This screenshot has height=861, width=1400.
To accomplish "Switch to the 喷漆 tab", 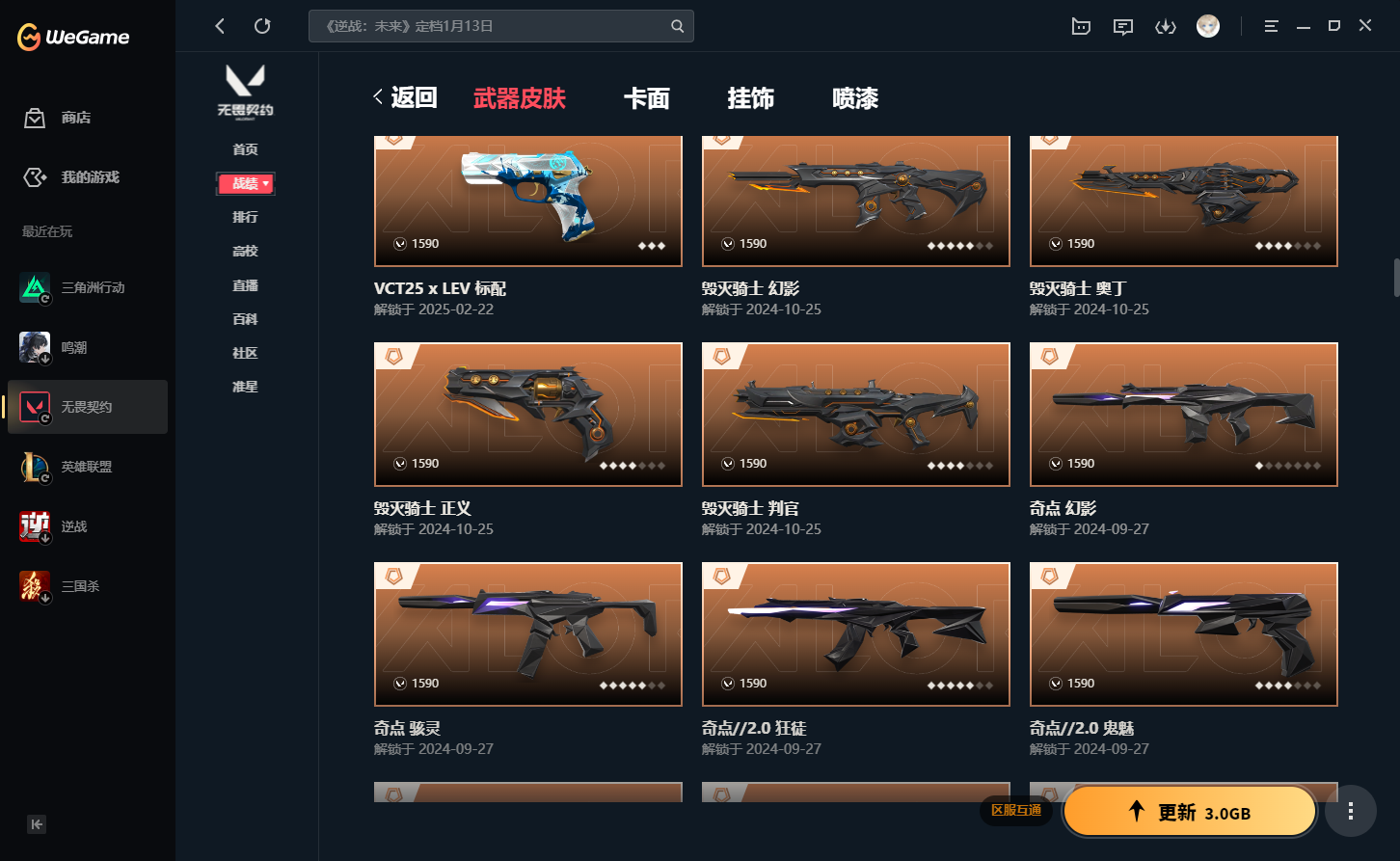I will tap(855, 98).
